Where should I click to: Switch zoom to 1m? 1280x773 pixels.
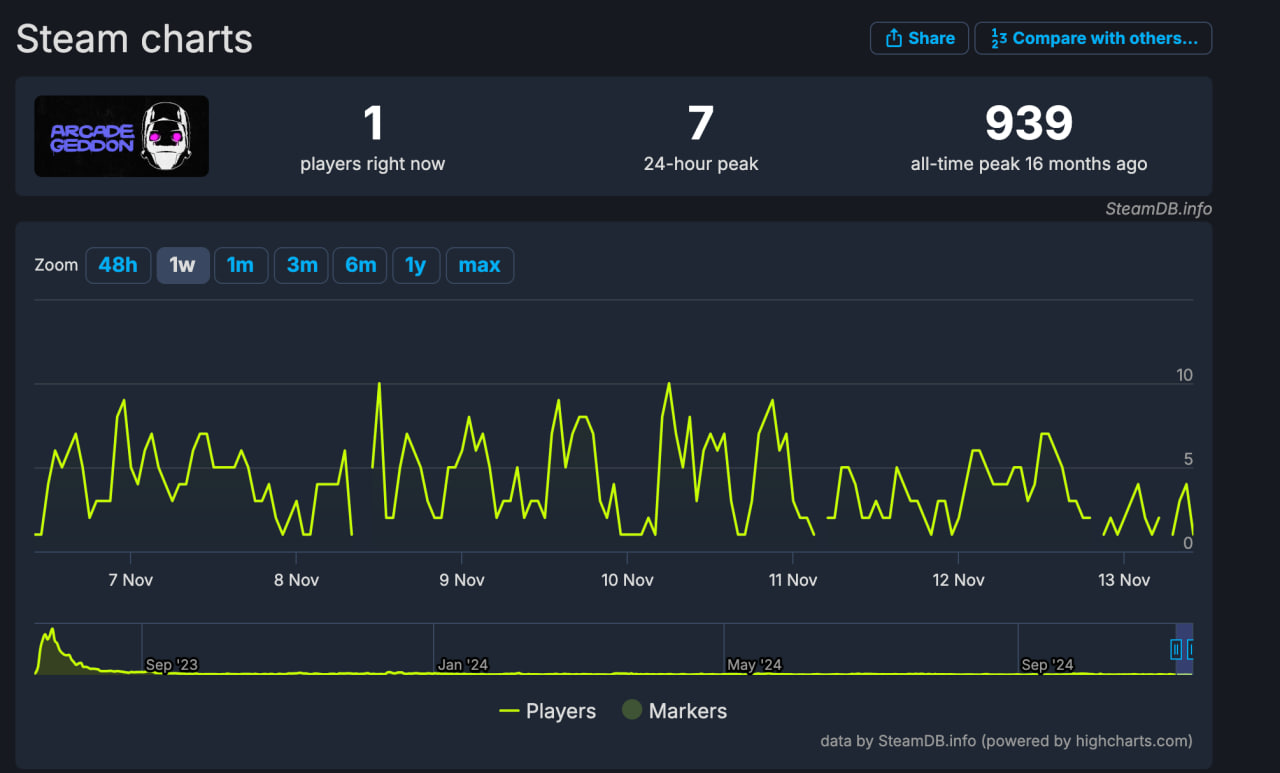click(241, 265)
